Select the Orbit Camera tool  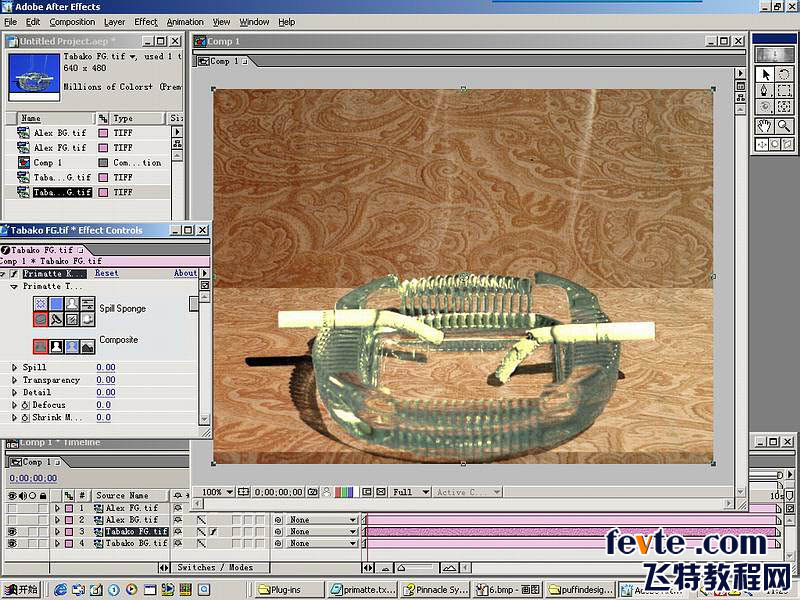765,107
